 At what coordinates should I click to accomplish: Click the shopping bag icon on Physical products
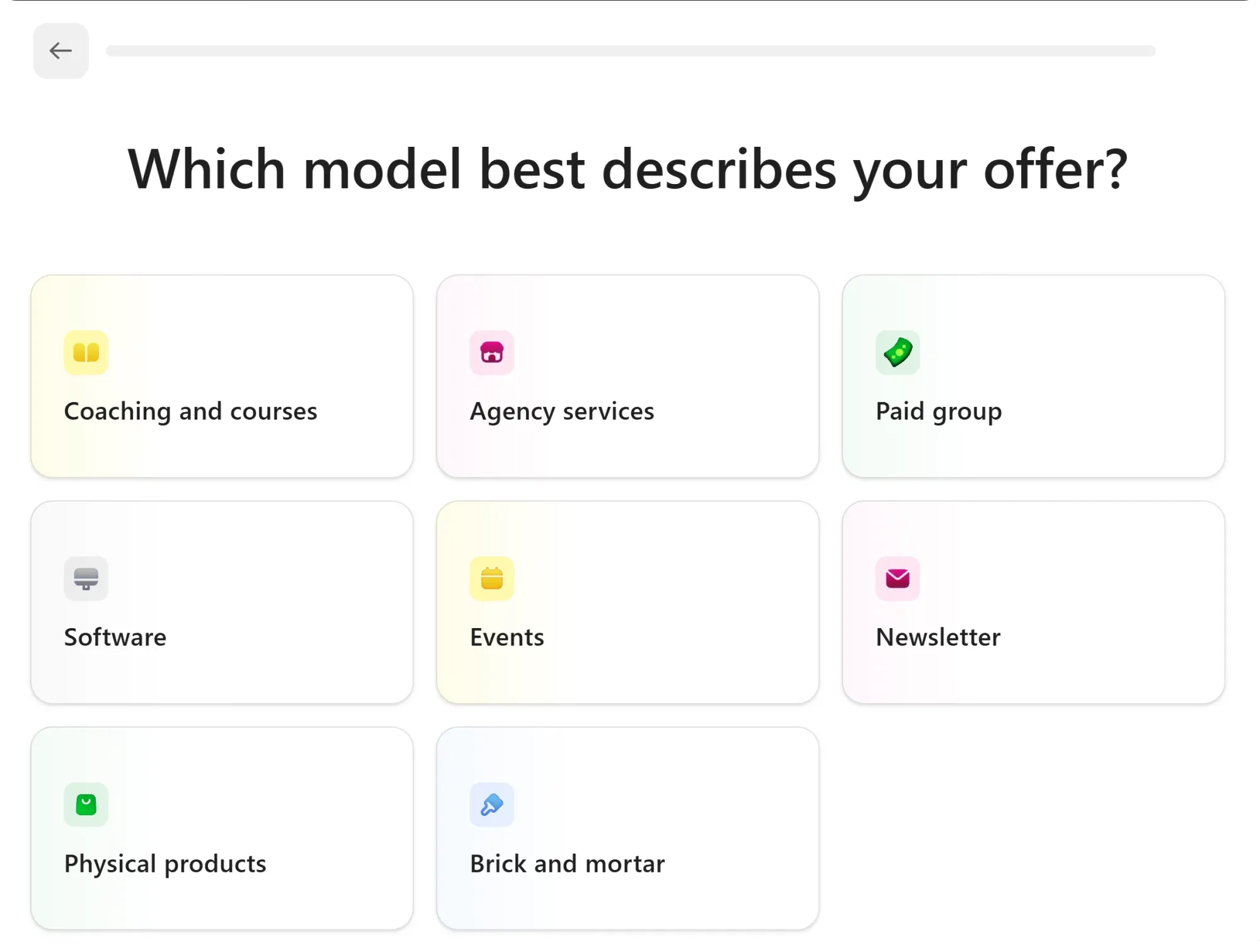tap(86, 805)
